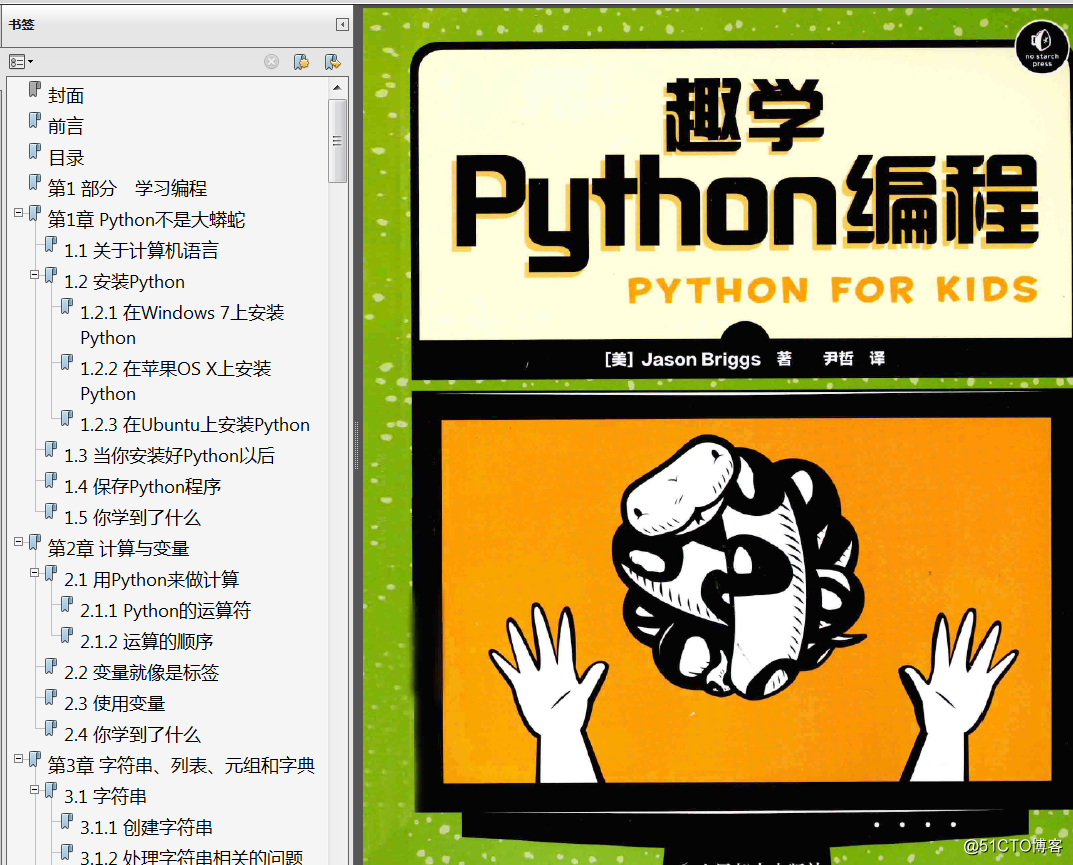Screen dimensions: 1073x865
Task: Click the bookmark icon beside 3.1 字符串
Action: (51, 790)
